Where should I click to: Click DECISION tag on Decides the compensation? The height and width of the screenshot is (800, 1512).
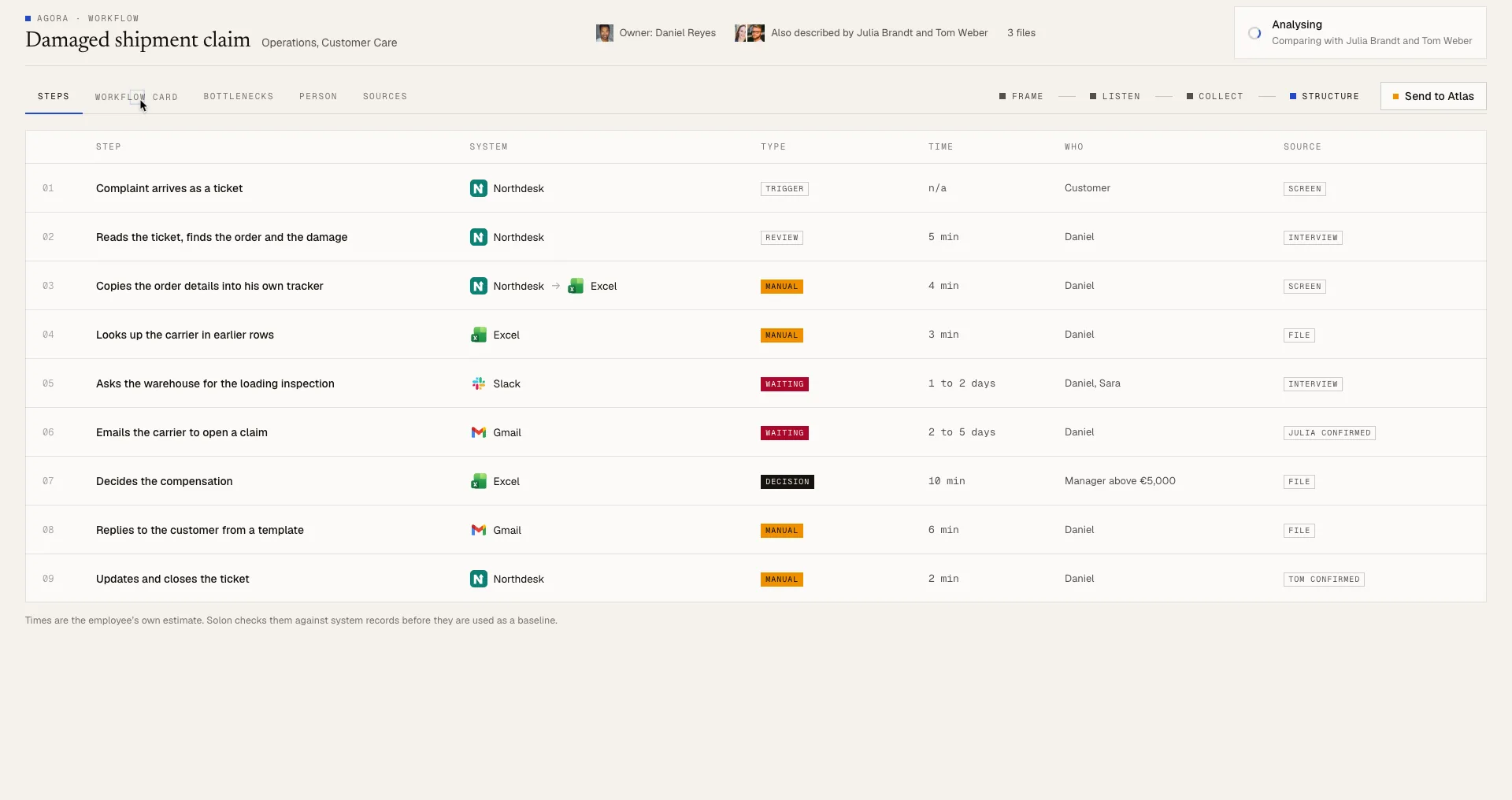coord(787,482)
